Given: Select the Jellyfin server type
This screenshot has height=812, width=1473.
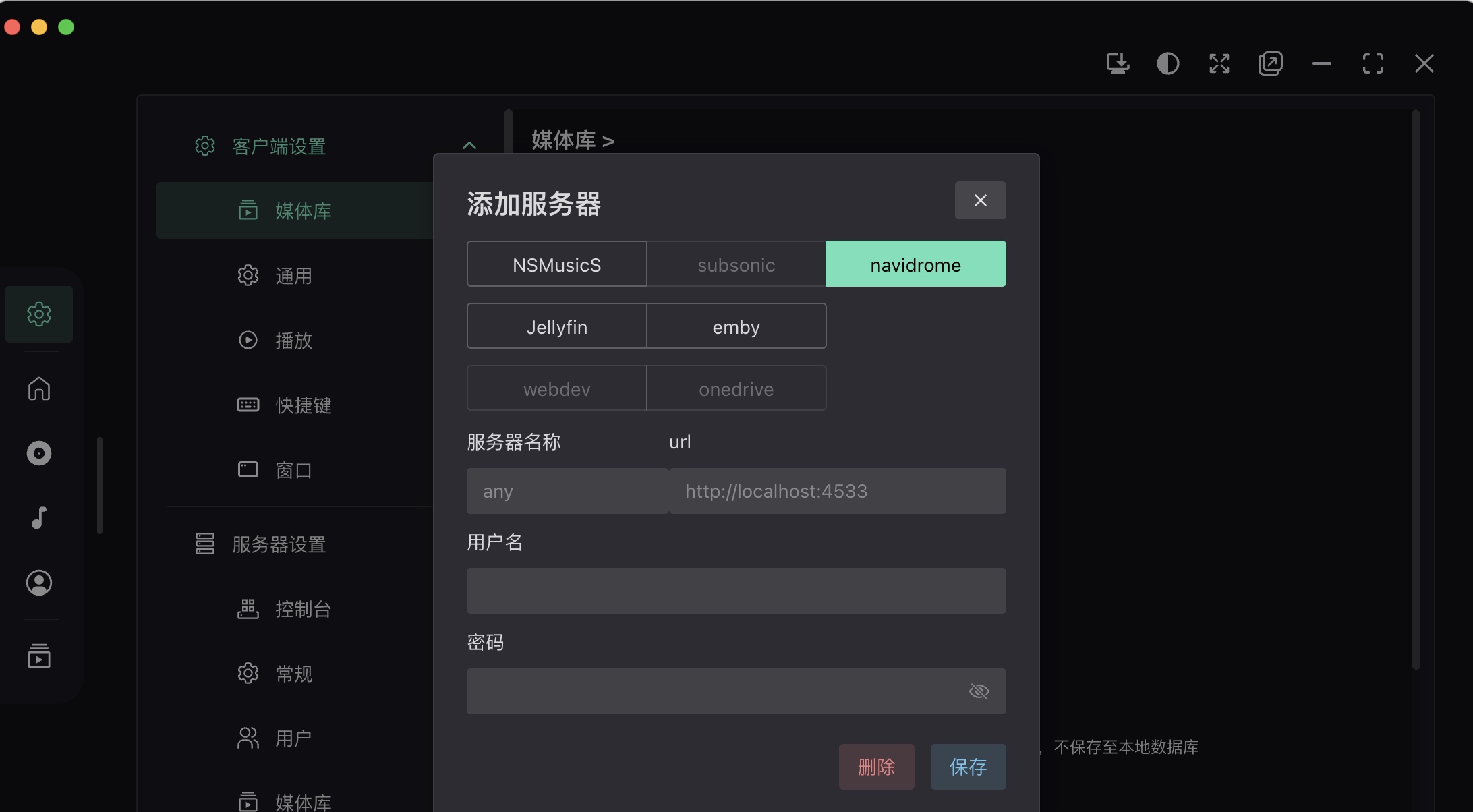Looking at the screenshot, I should pyautogui.click(x=556, y=326).
